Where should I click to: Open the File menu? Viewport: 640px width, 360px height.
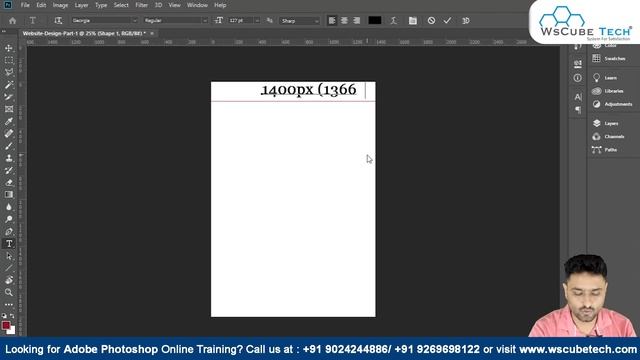click(x=25, y=5)
